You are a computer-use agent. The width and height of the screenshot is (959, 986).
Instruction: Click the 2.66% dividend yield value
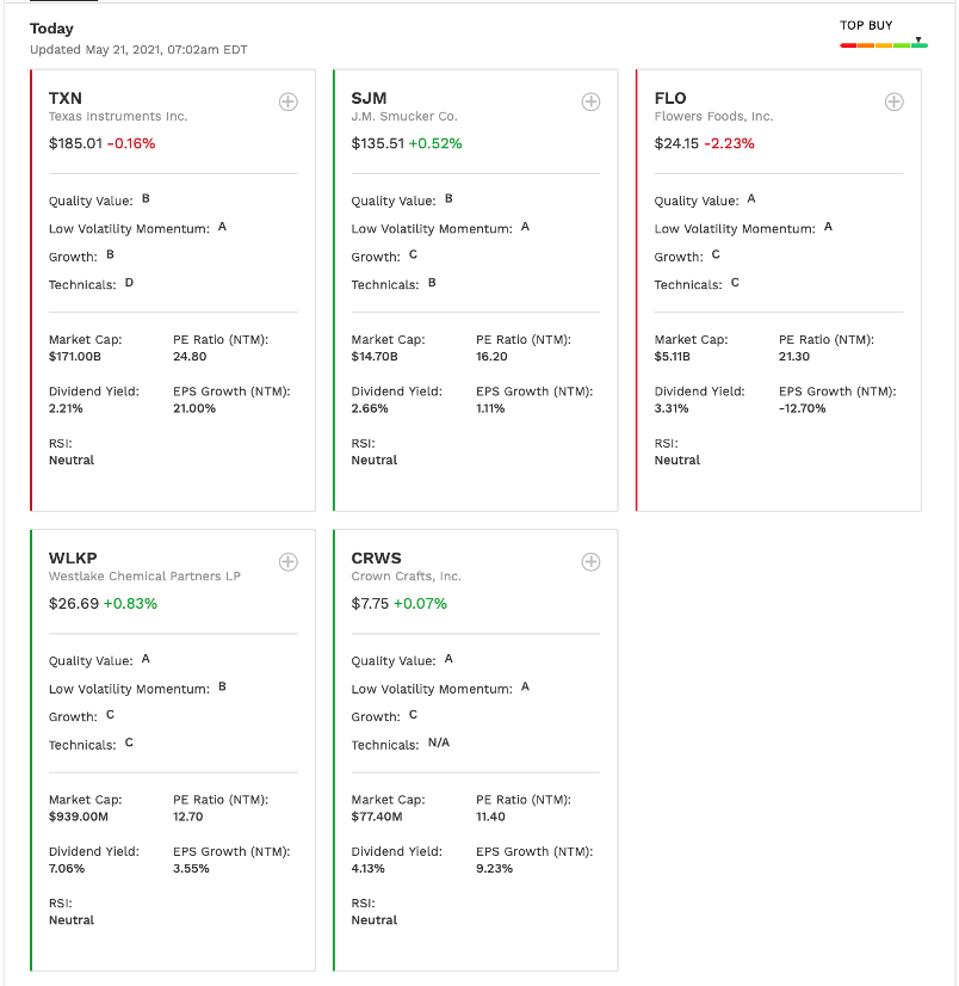pyautogui.click(x=370, y=409)
